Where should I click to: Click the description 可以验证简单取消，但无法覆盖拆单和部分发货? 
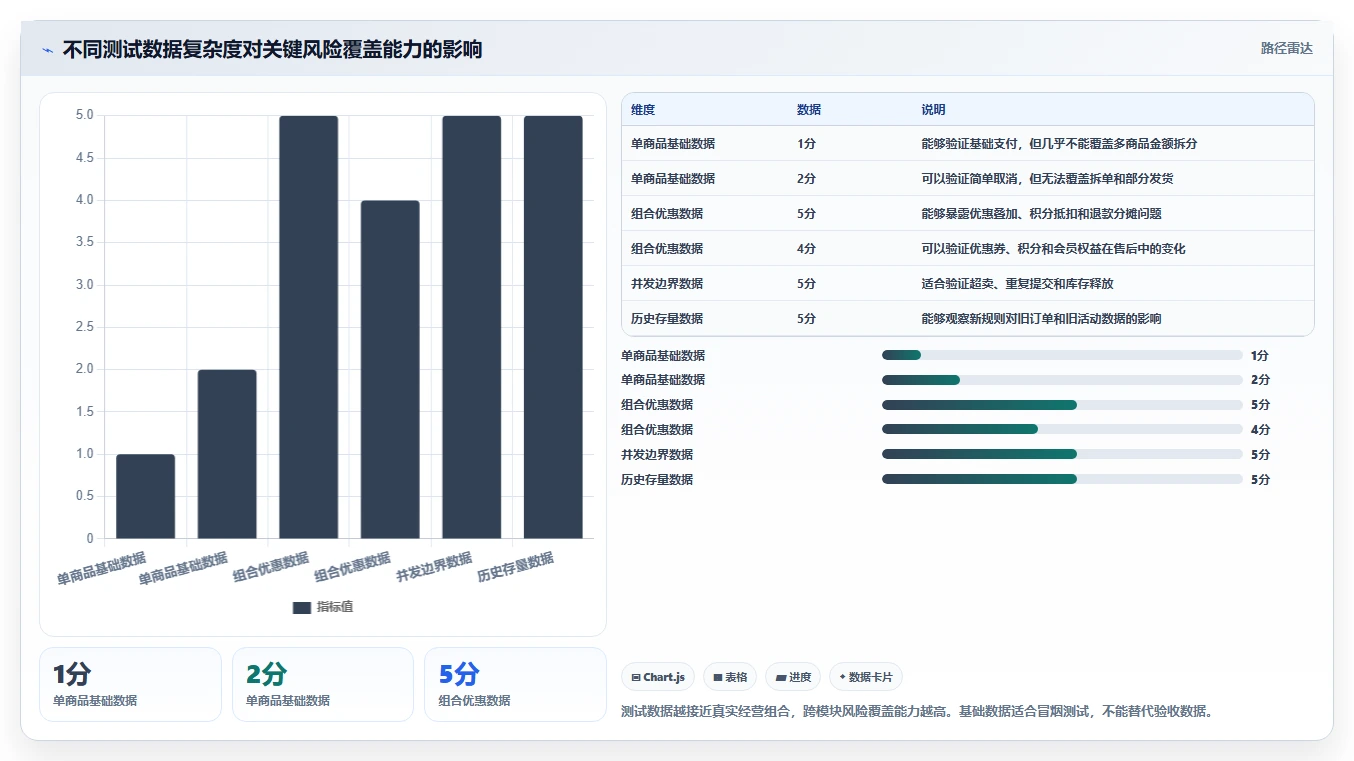pyautogui.click(x=1047, y=179)
